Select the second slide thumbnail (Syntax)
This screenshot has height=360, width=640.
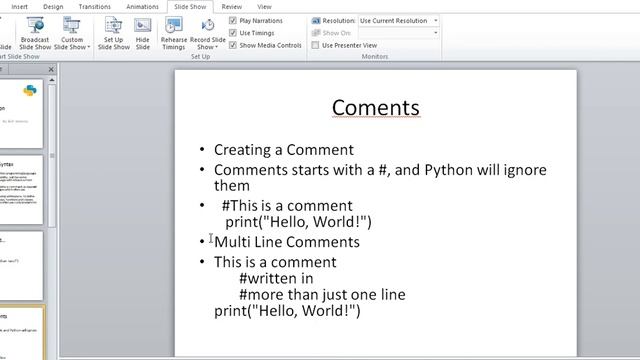(21, 189)
